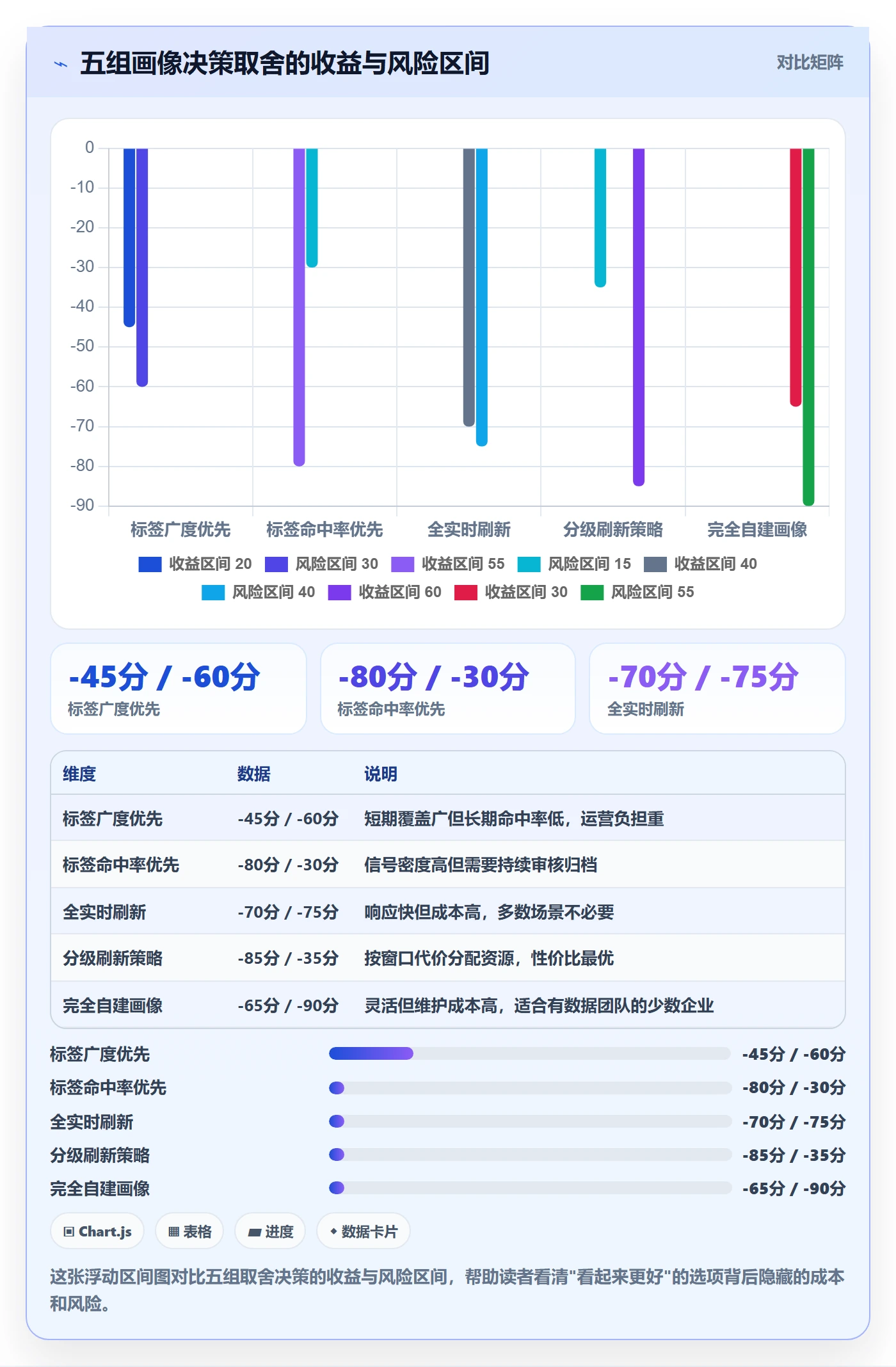Click the 对比矩阵 label in the header
Screen dimensions: 896x1367
[x=810, y=63]
